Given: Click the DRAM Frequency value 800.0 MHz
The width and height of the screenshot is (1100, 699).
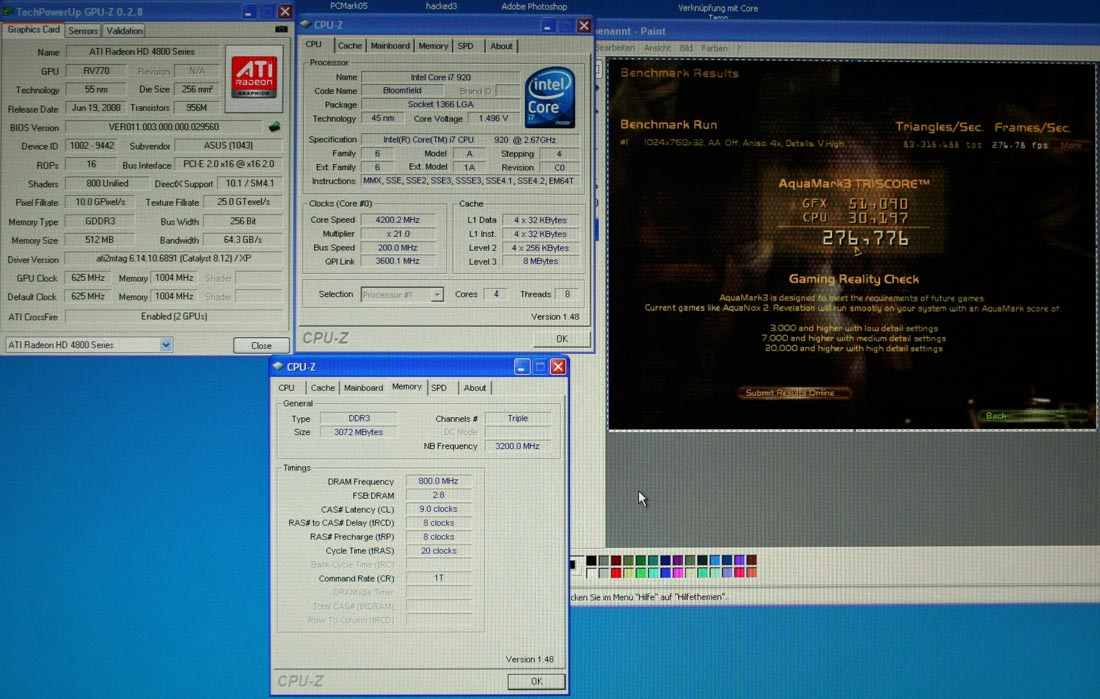Looking at the screenshot, I should click(438, 481).
